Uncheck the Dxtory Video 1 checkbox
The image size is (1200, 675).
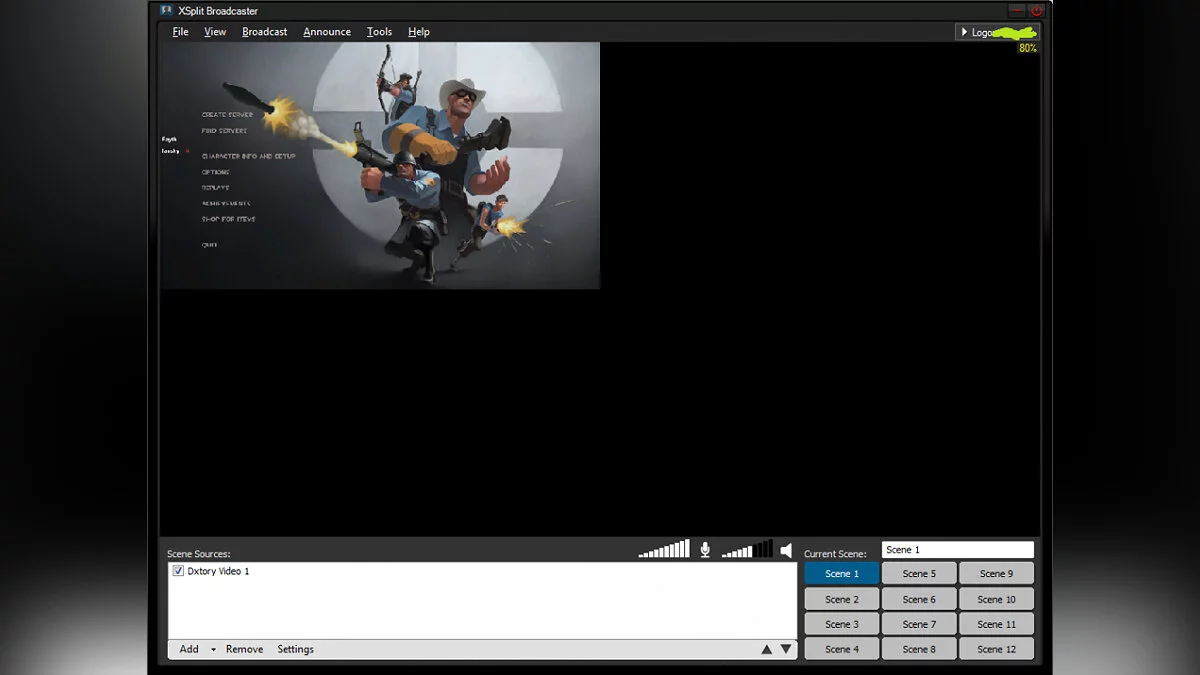click(x=178, y=571)
